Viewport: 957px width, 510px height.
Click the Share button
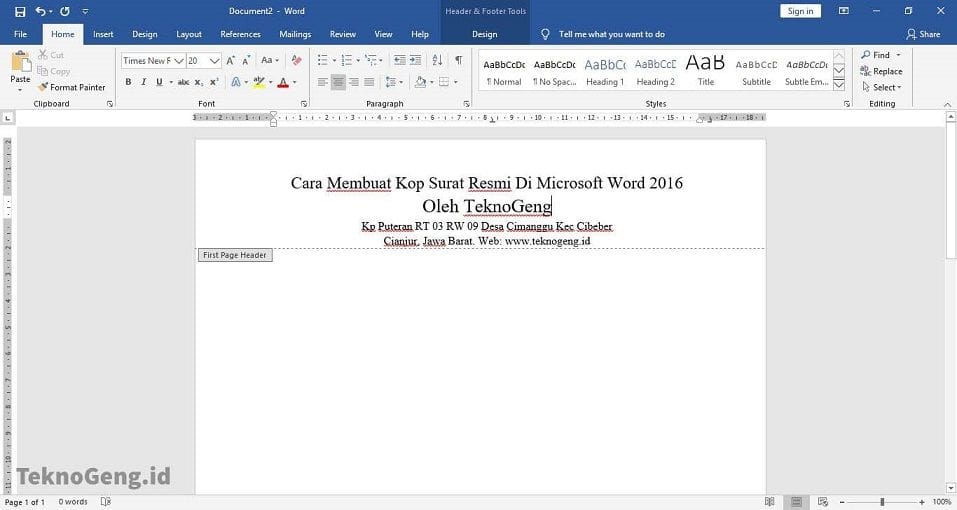point(923,34)
